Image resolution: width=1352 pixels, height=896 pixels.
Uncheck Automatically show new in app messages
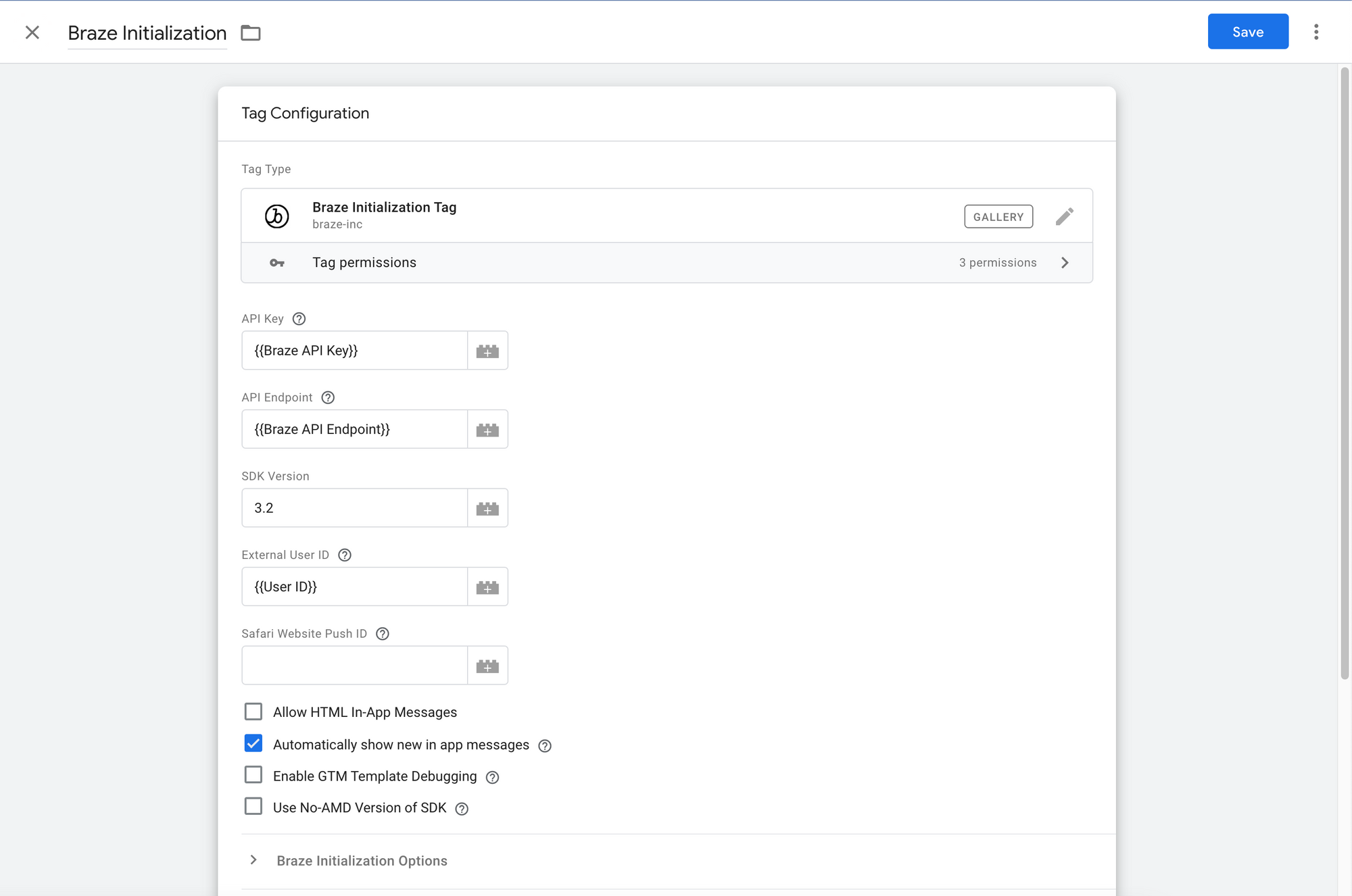coord(254,743)
